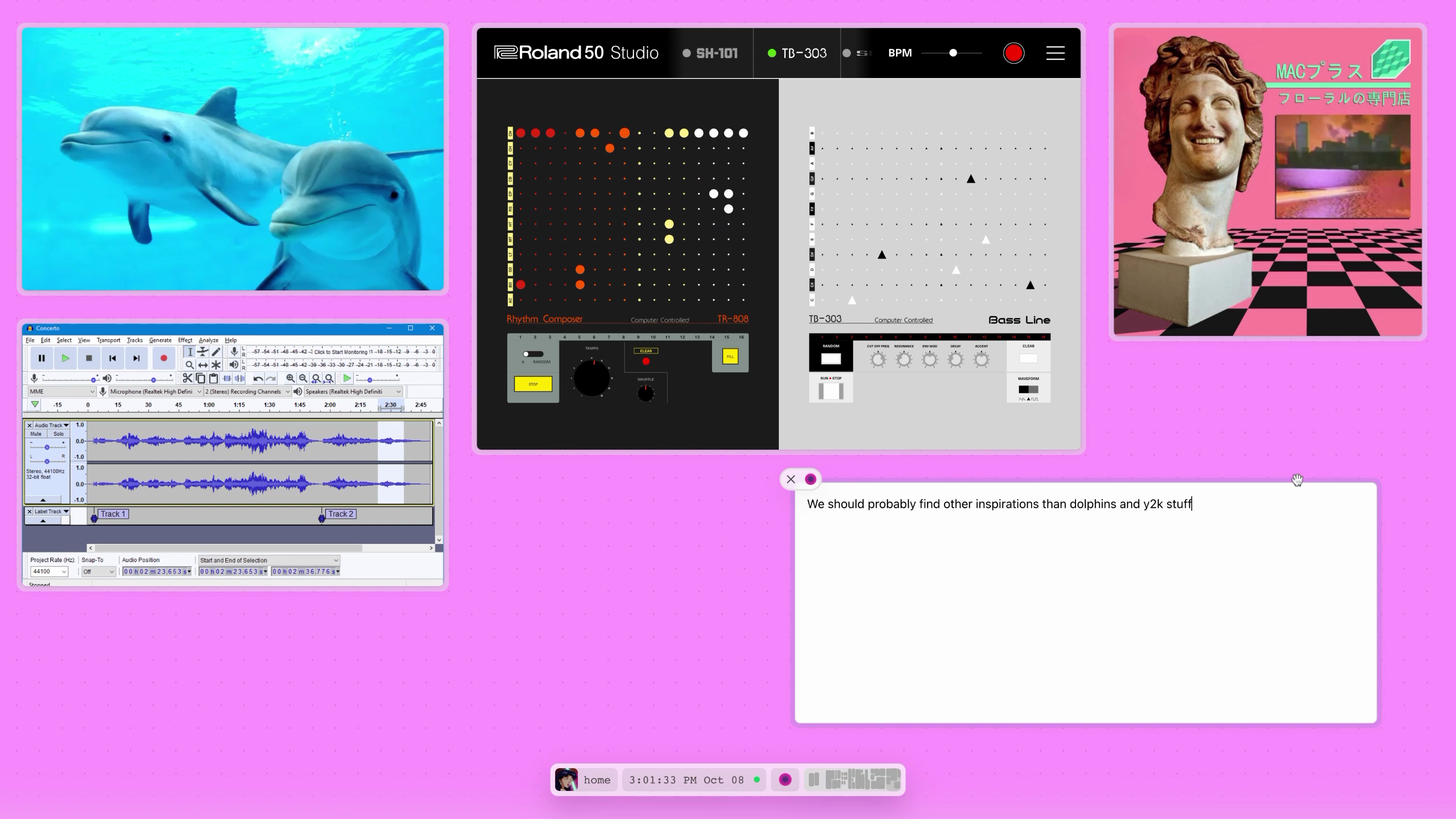
Task: Select the pencil Draw tool
Action: click(216, 352)
